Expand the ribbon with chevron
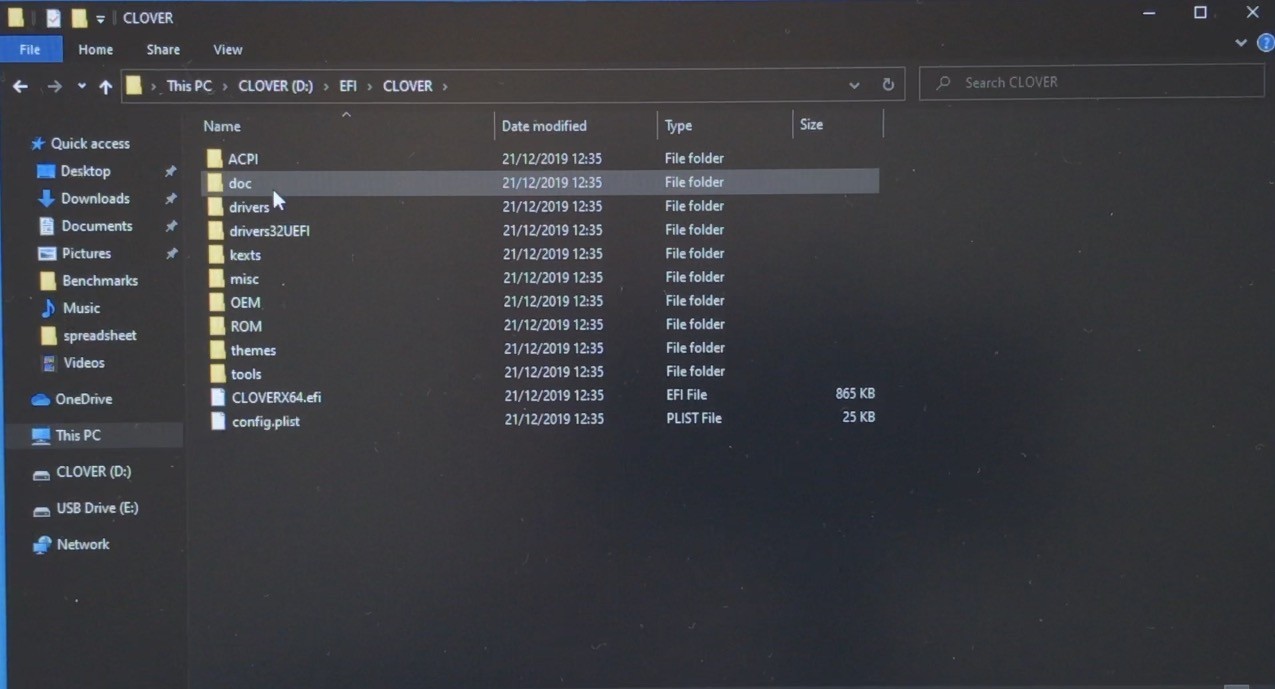This screenshot has height=689, width=1275. tap(1241, 43)
